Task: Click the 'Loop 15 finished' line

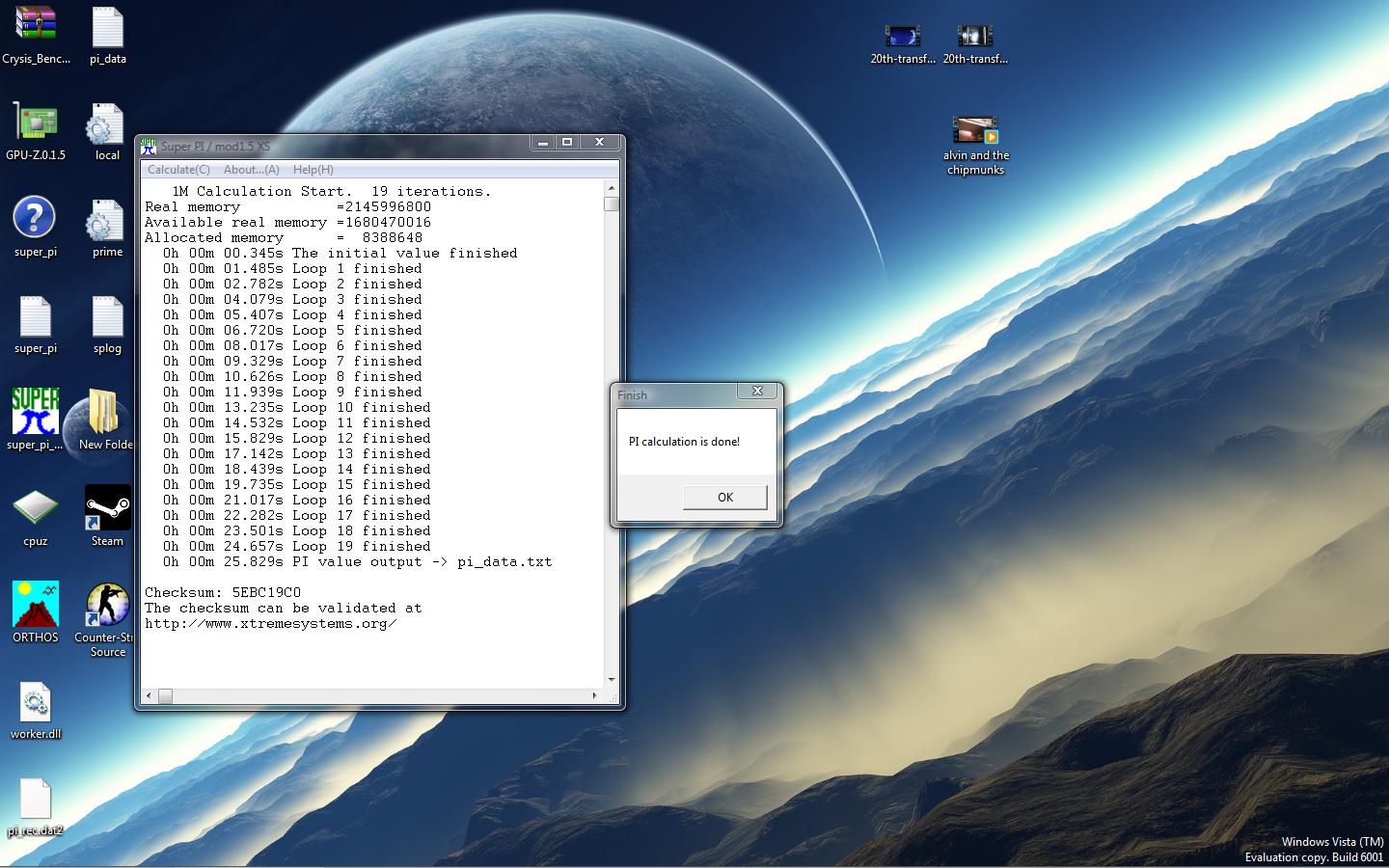Action: 297,485
